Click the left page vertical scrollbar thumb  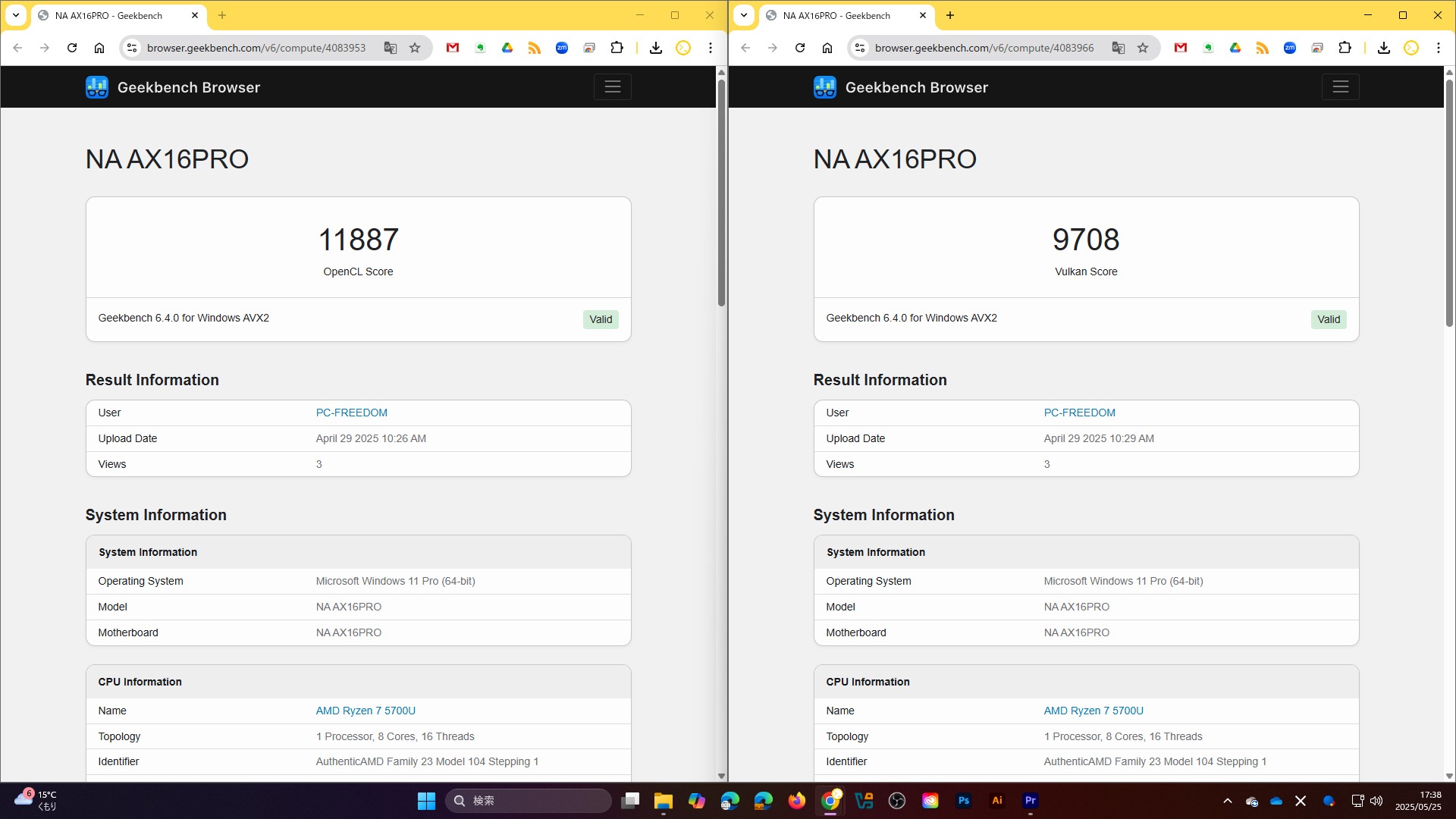(721, 193)
